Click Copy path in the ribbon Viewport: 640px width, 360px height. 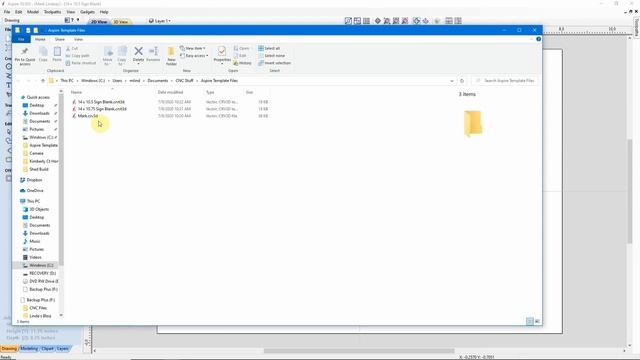pos(78,56)
